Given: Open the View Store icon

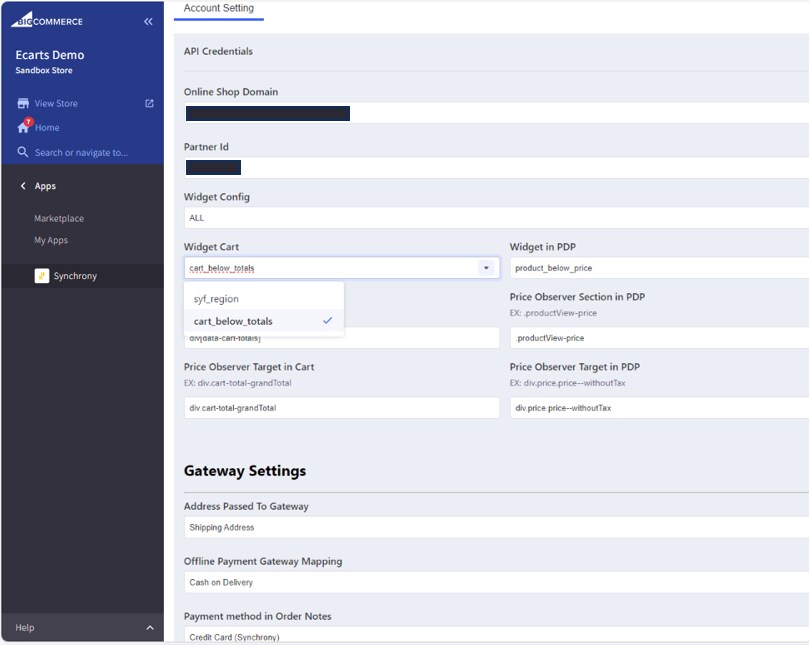Looking at the screenshot, I should point(22,103).
